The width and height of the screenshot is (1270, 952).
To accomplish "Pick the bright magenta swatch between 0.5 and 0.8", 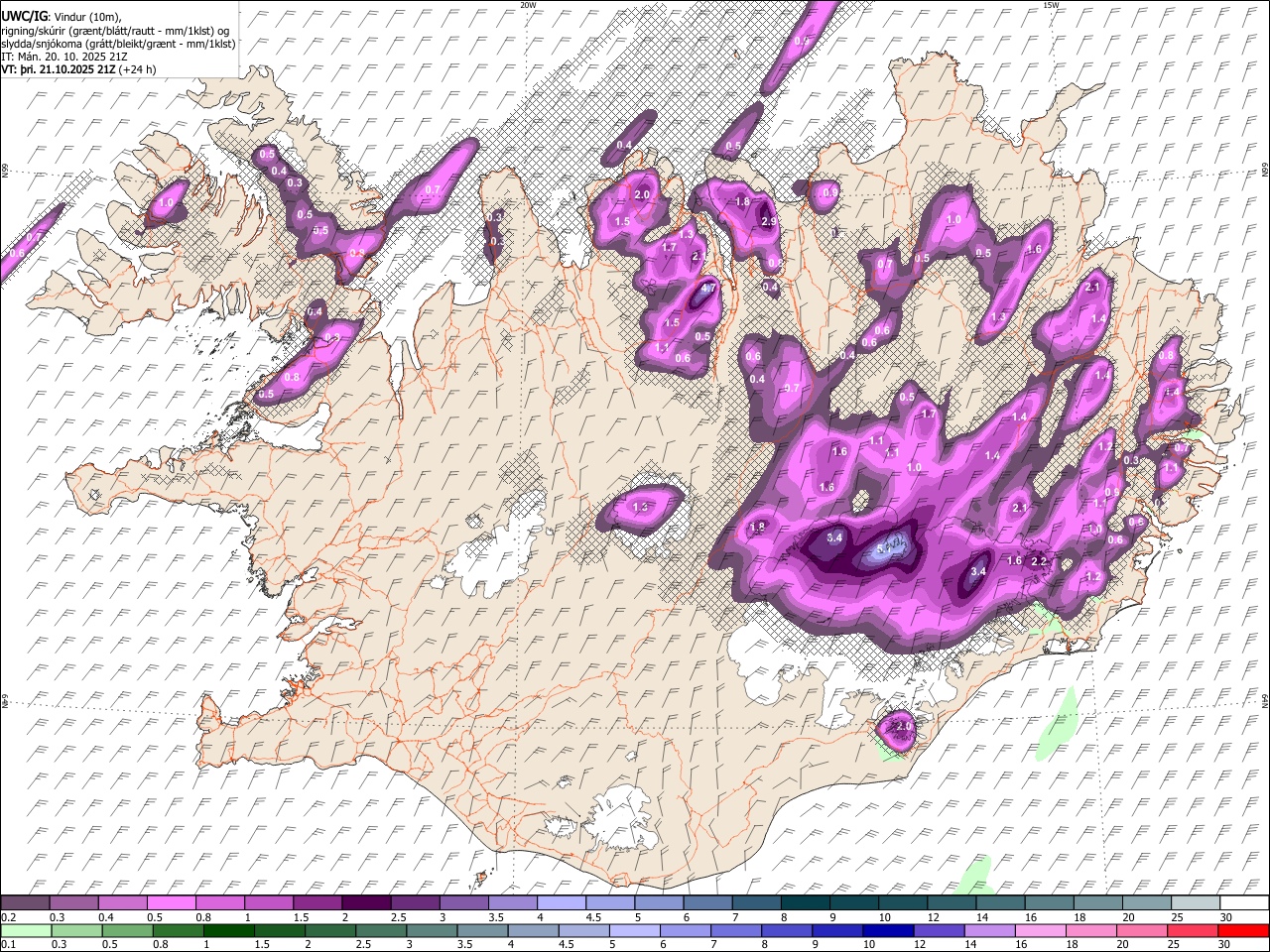I will click(172, 903).
